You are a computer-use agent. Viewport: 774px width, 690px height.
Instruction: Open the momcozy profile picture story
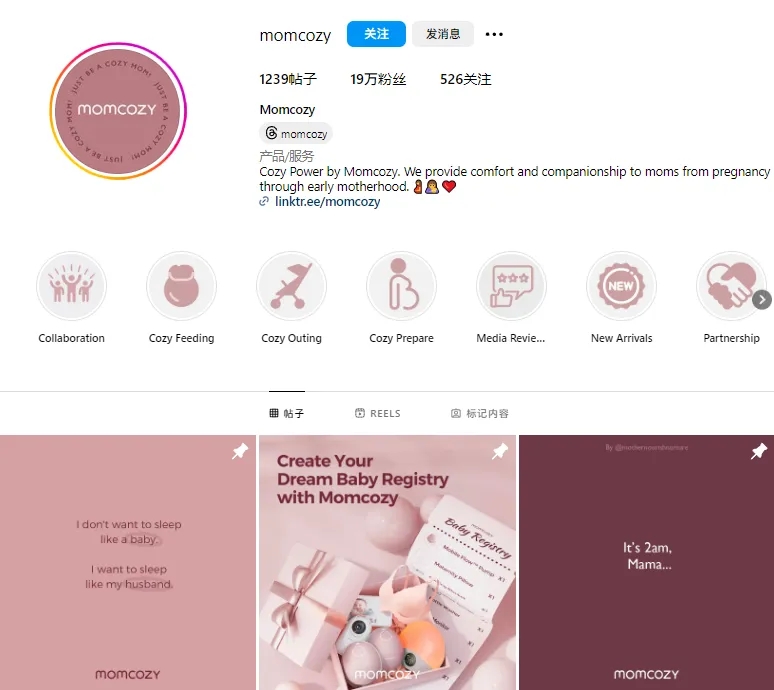coord(118,111)
